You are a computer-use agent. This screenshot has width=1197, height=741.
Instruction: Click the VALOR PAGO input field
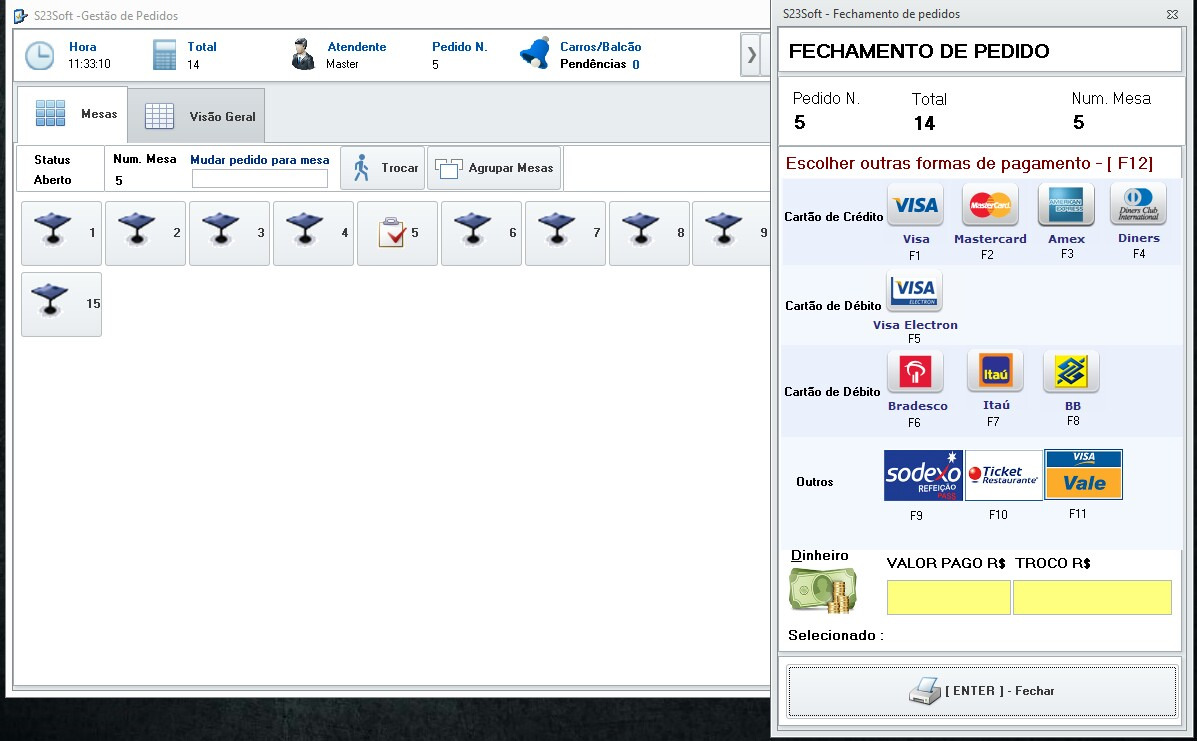[x=948, y=597]
